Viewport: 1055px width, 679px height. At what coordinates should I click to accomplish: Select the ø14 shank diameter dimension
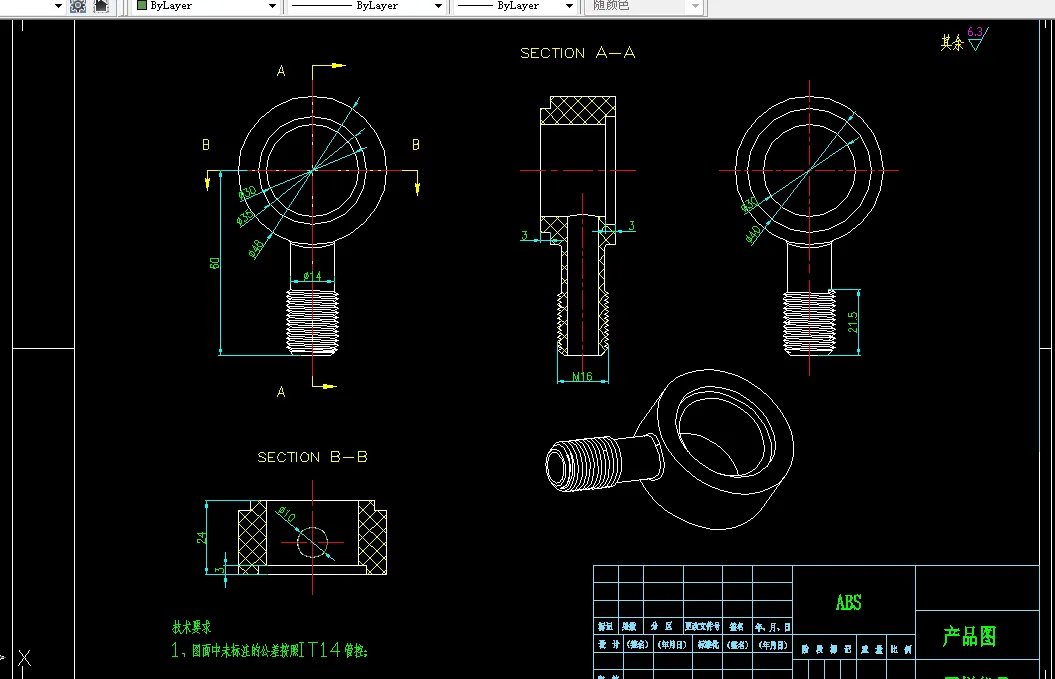pyautogui.click(x=312, y=276)
